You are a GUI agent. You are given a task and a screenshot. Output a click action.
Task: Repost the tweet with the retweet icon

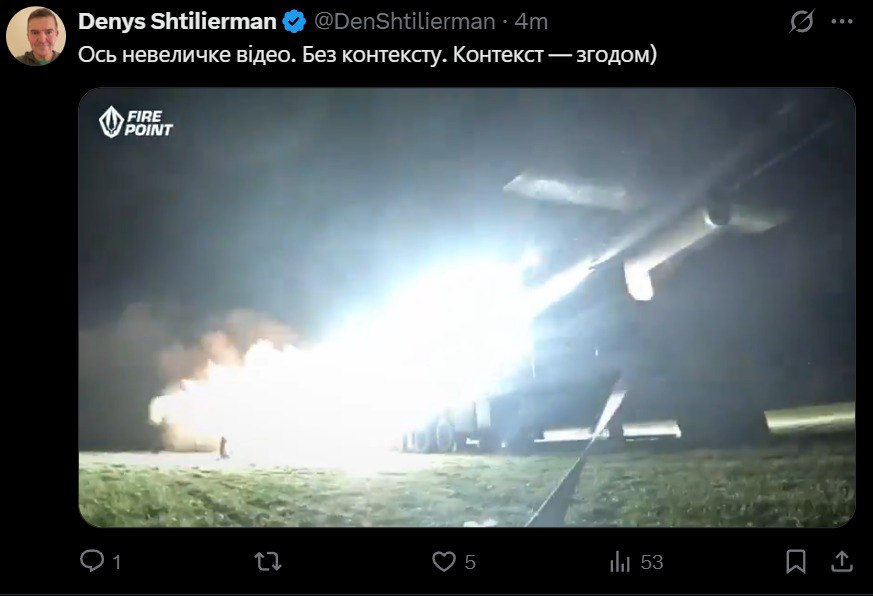click(268, 561)
